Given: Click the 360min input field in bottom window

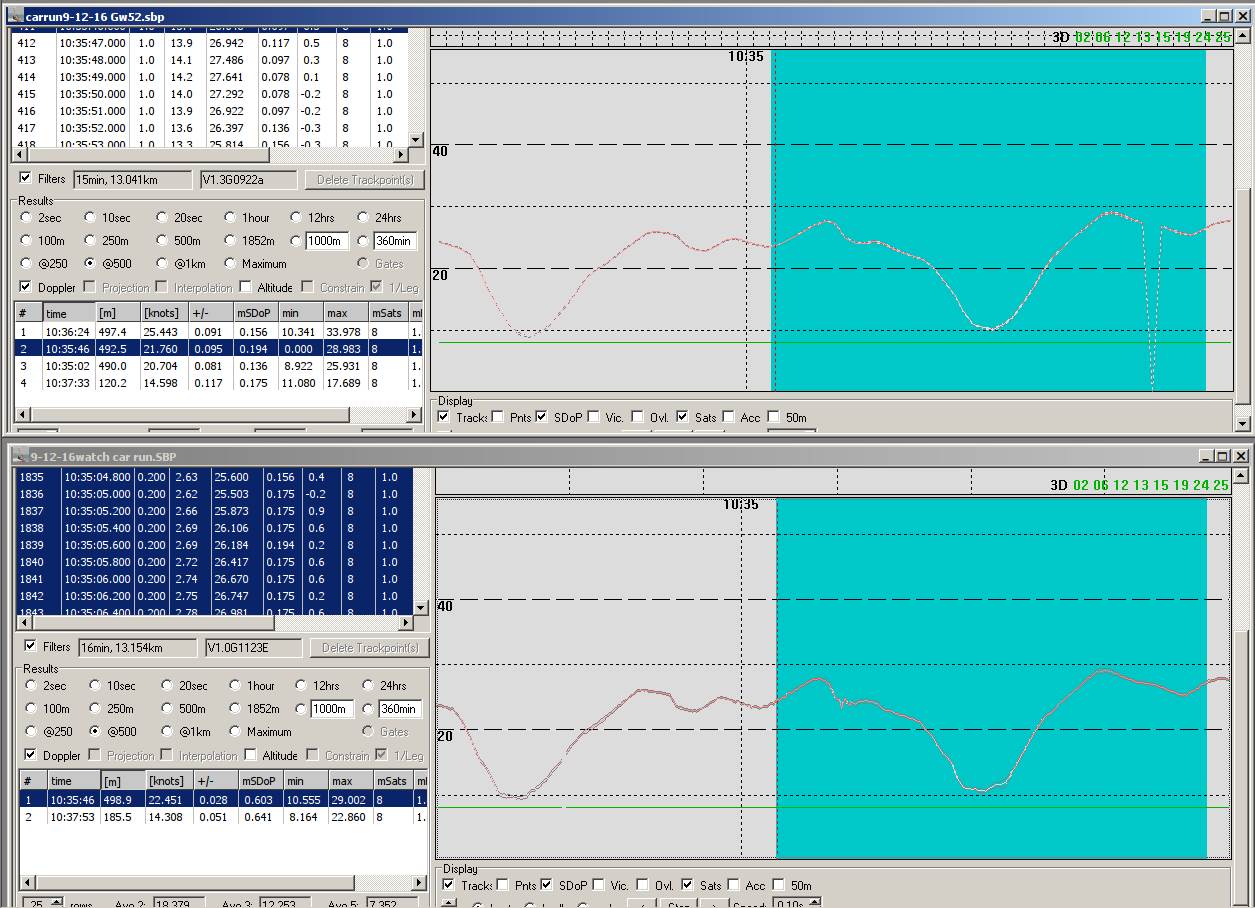Looking at the screenshot, I should 399,709.
